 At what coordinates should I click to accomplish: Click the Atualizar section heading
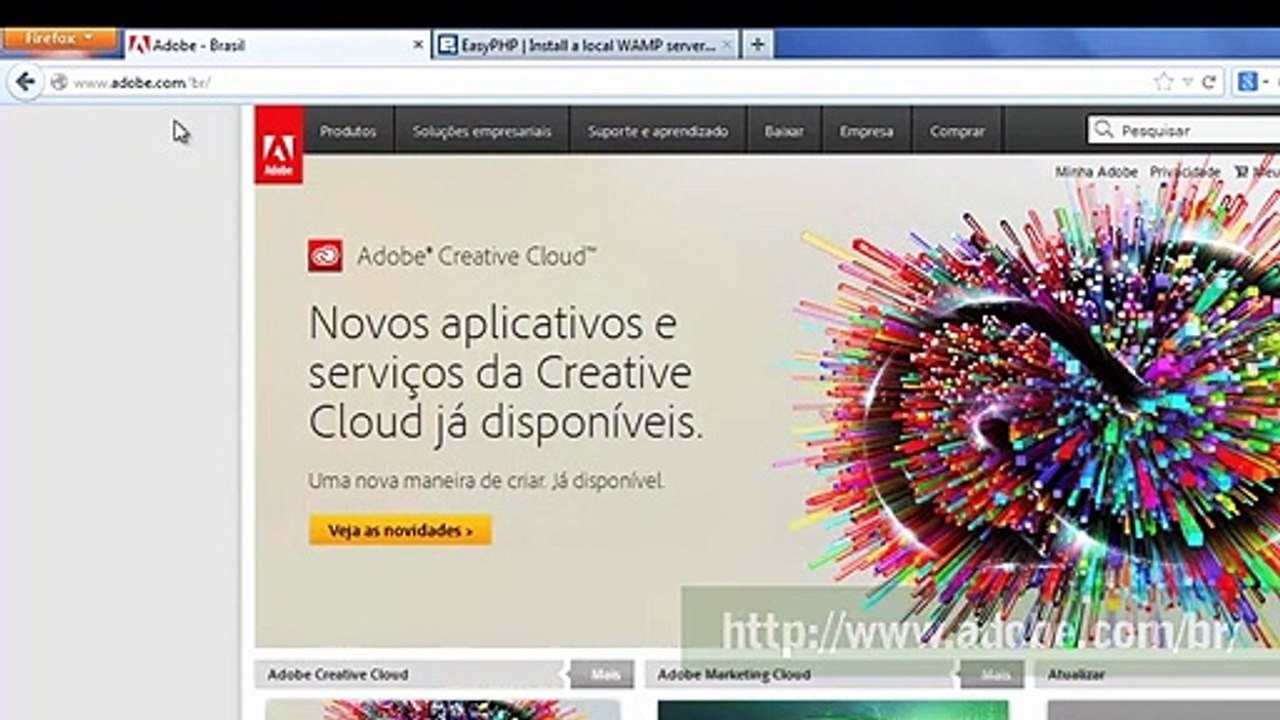pos(1076,675)
